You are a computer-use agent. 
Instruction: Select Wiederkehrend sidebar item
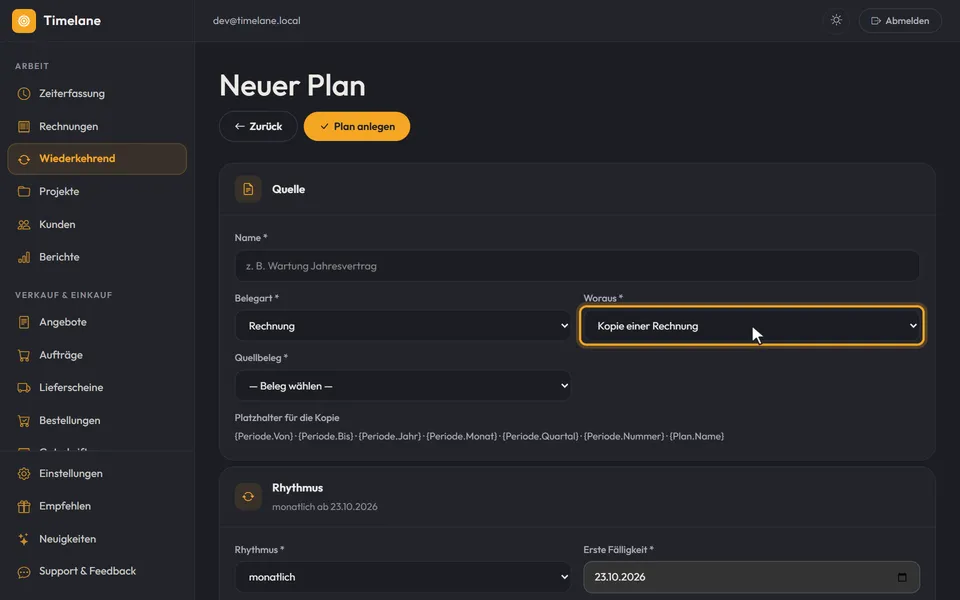point(97,159)
